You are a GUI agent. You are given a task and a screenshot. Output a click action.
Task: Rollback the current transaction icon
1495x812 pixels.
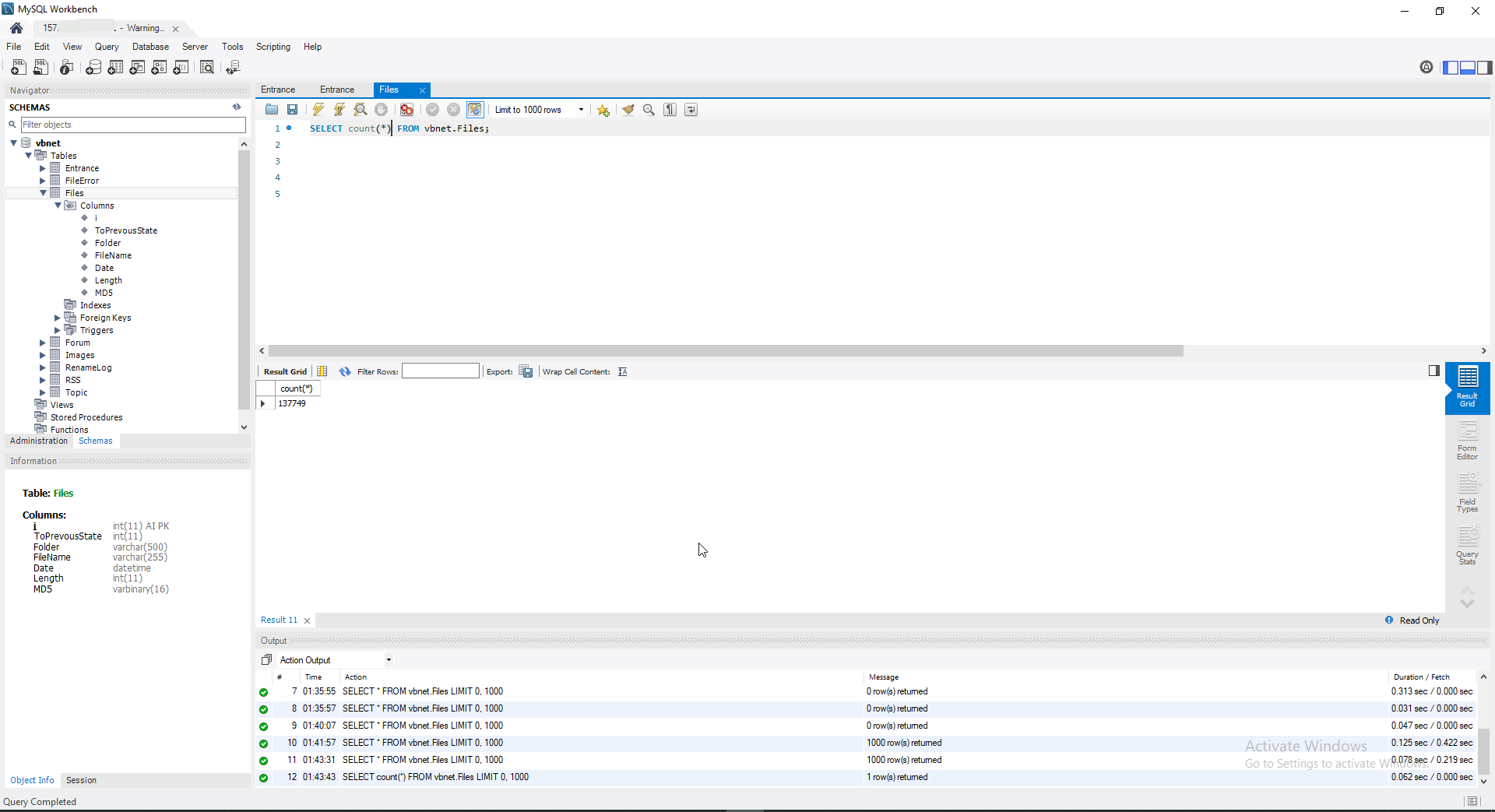point(454,110)
